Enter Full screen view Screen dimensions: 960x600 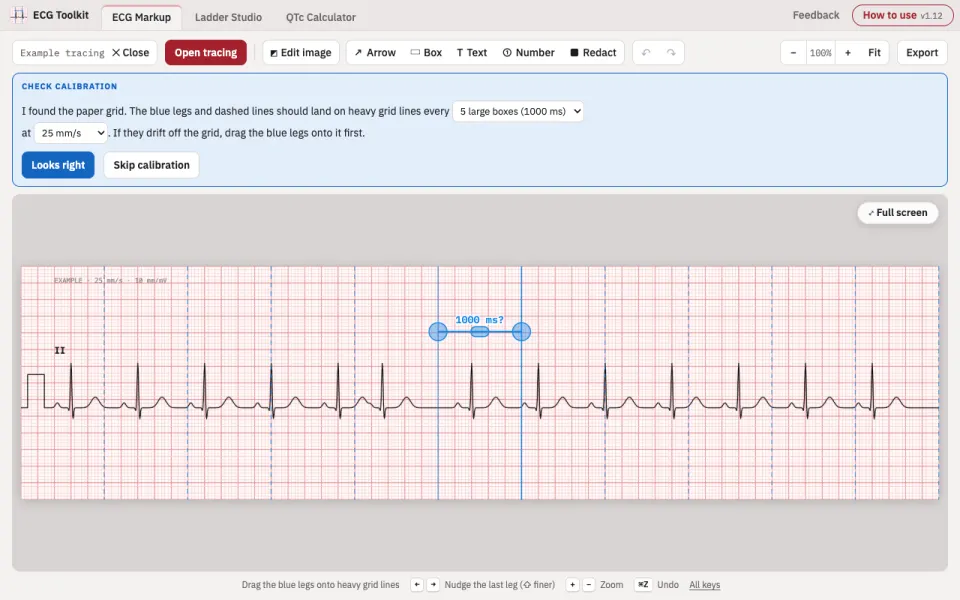(x=898, y=212)
